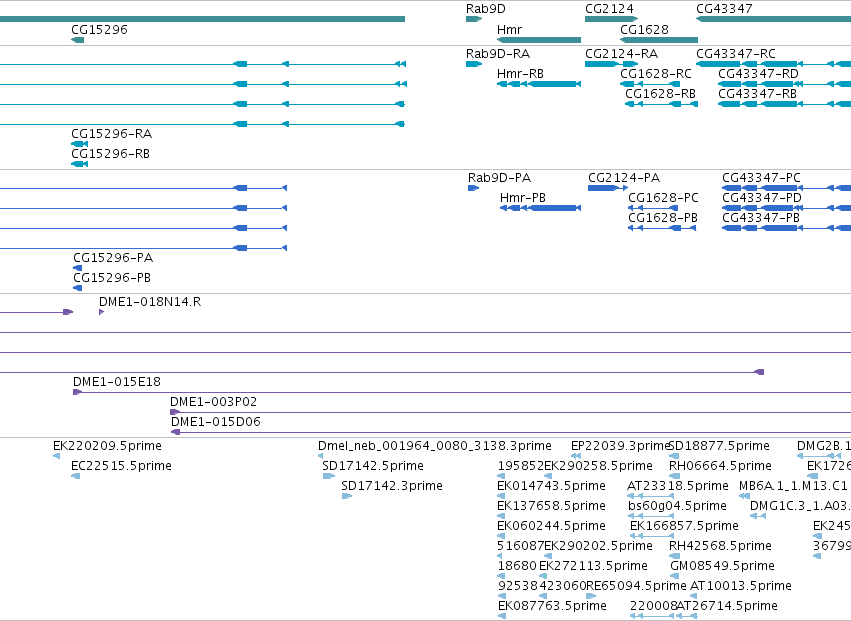Open the EK272113.5prime EST label
851x621 pixels.
click(x=593, y=566)
